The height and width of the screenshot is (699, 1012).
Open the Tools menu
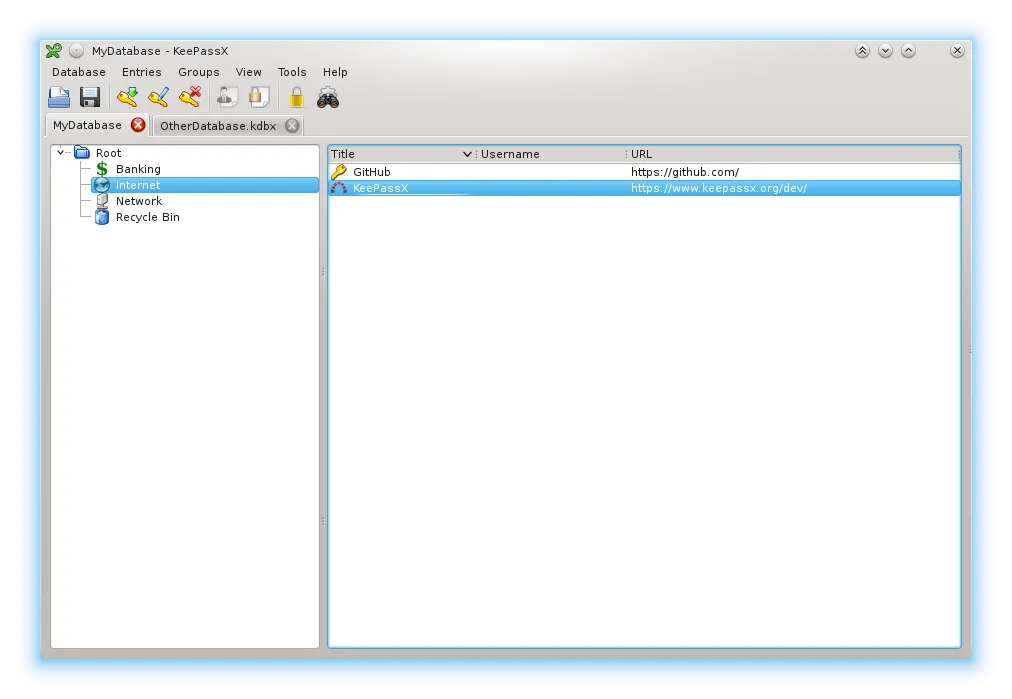point(292,72)
